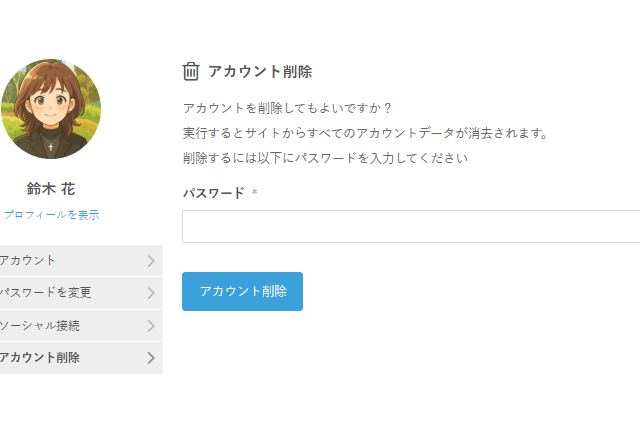Screen dimensions: 640x425
Task: Click the user name 鈴木 花
Action: coord(51,188)
